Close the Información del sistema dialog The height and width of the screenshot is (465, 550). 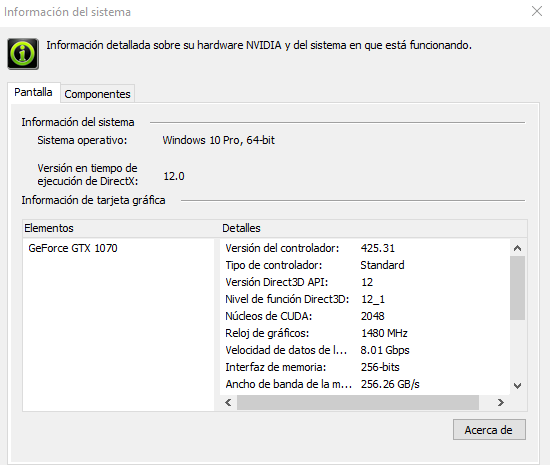pyautogui.click(x=537, y=11)
